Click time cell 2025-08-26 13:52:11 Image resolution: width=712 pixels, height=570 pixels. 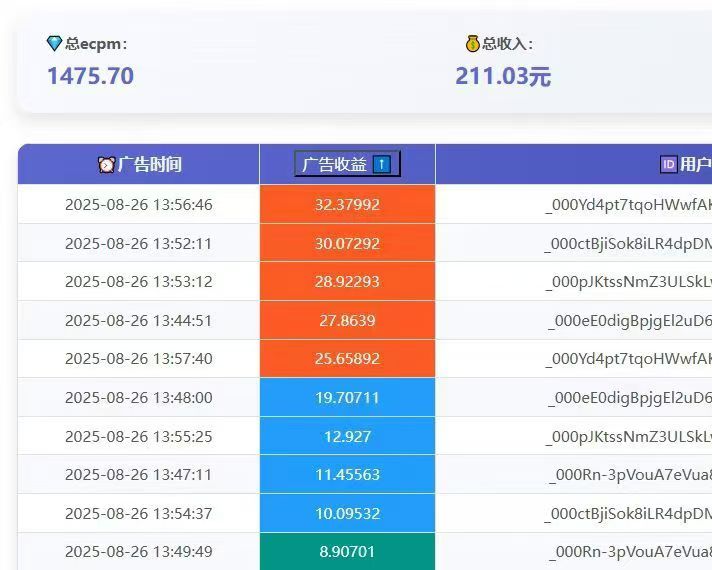click(138, 243)
